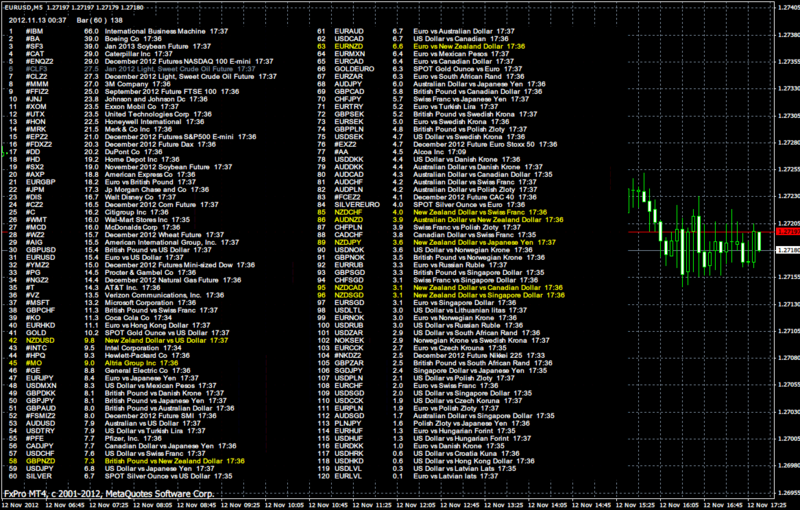This screenshot has height=510, width=800.
Task: Select the 'SILVEREURO' symbol
Action: [x=357, y=205]
